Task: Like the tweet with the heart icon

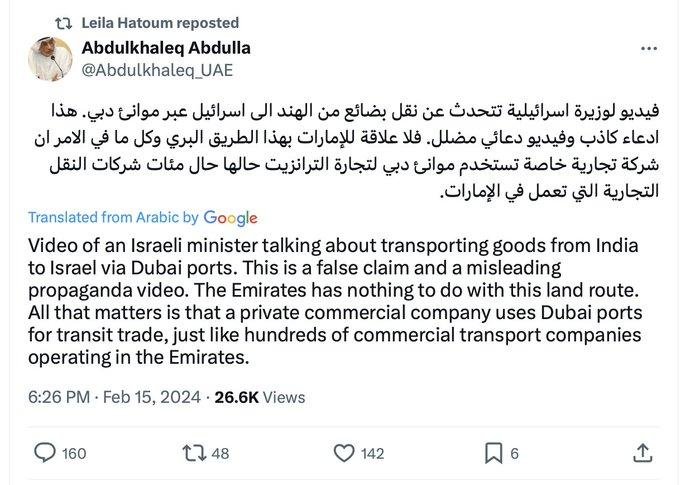Action: pyautogui.click(x=343, y=454)
